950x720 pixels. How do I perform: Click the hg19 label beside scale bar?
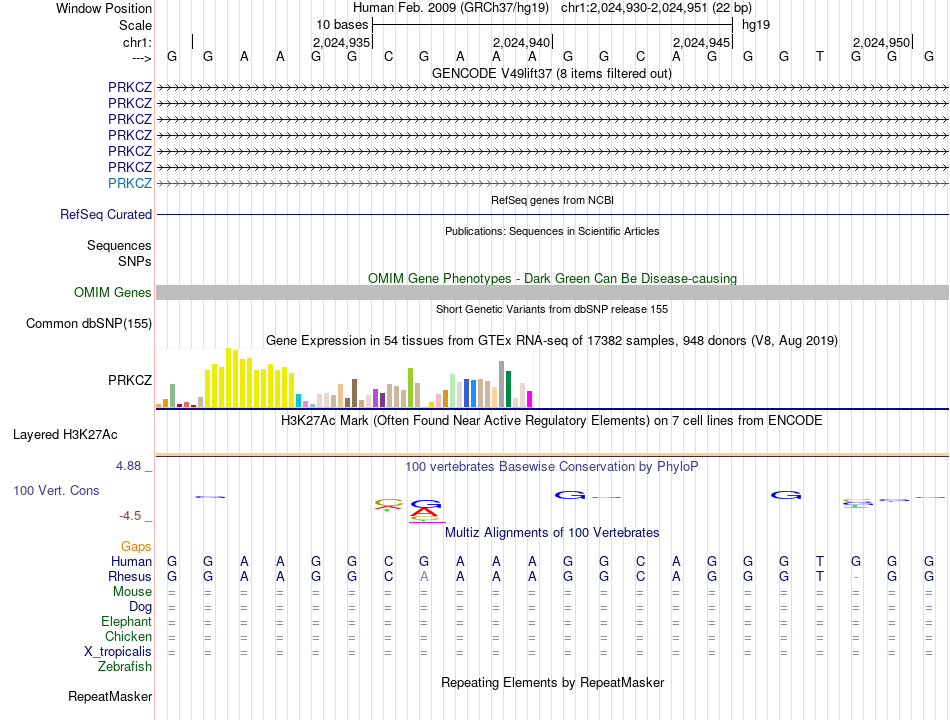[756, 25]
